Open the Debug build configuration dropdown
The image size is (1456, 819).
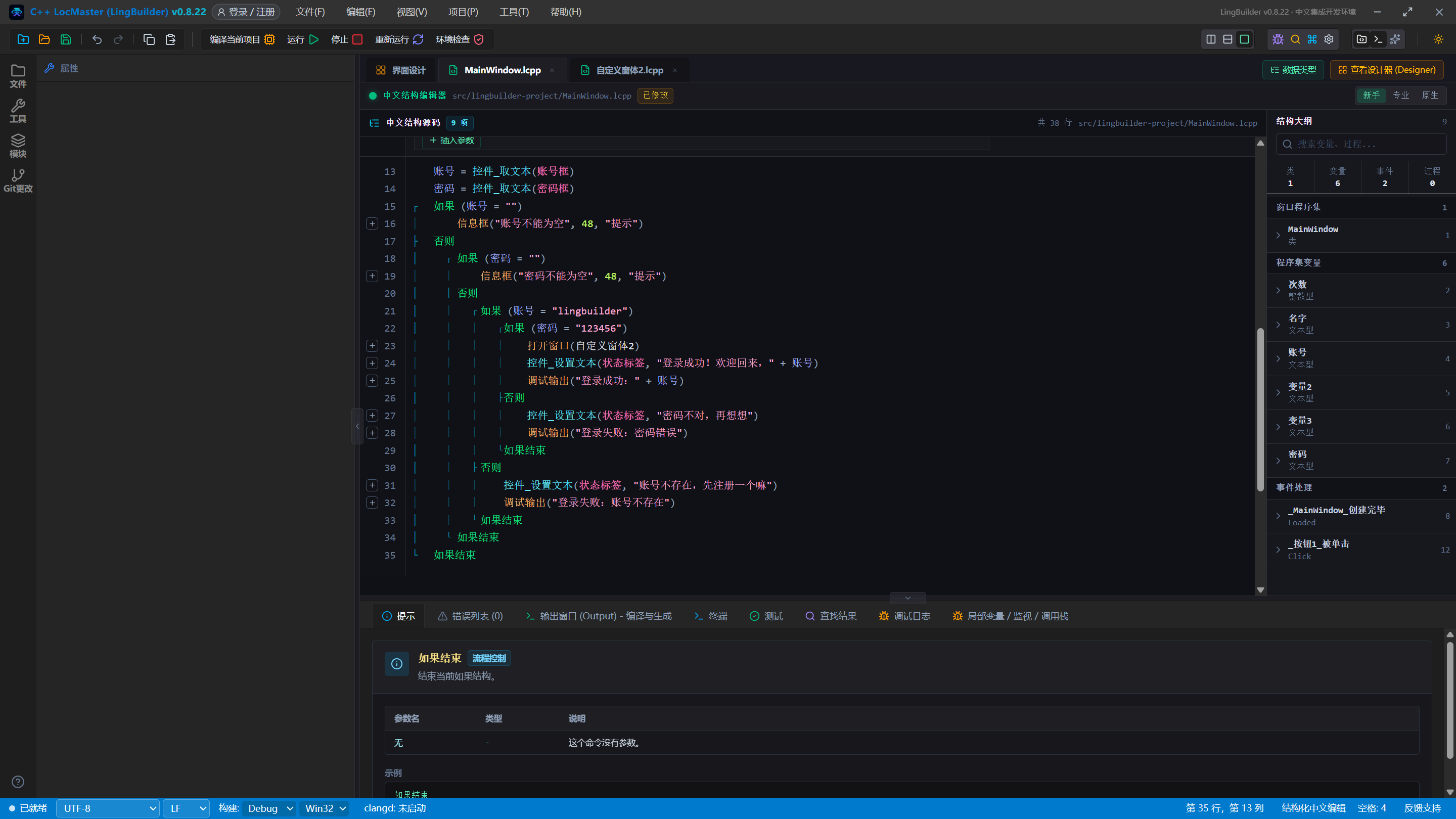[270, 808]
